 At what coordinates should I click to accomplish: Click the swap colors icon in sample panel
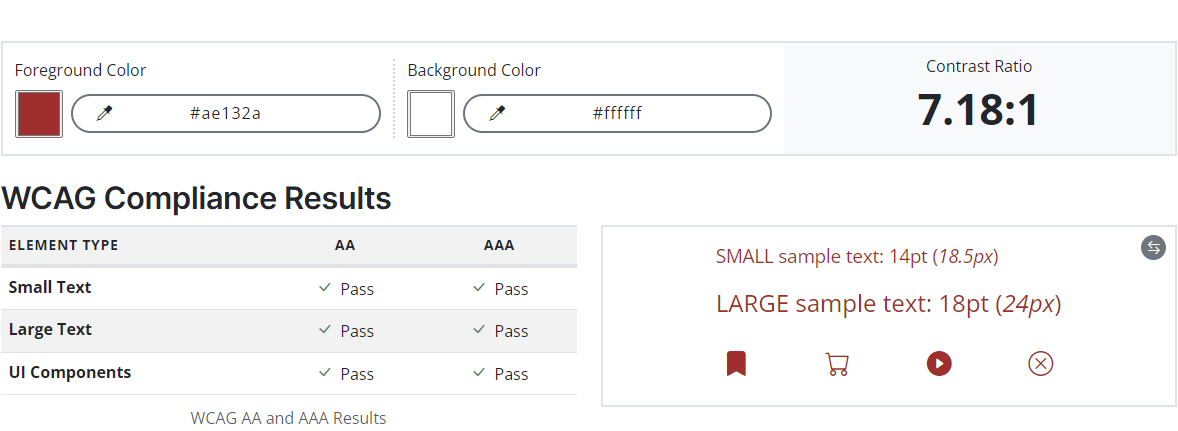tap(1153, 247)
